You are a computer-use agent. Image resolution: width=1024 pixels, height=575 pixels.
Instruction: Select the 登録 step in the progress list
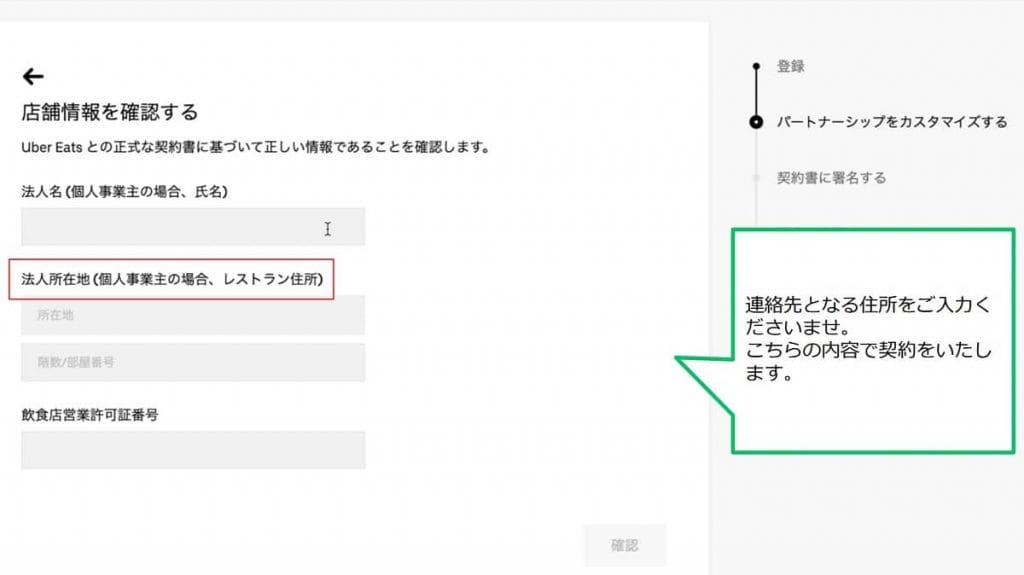[790, 66]
